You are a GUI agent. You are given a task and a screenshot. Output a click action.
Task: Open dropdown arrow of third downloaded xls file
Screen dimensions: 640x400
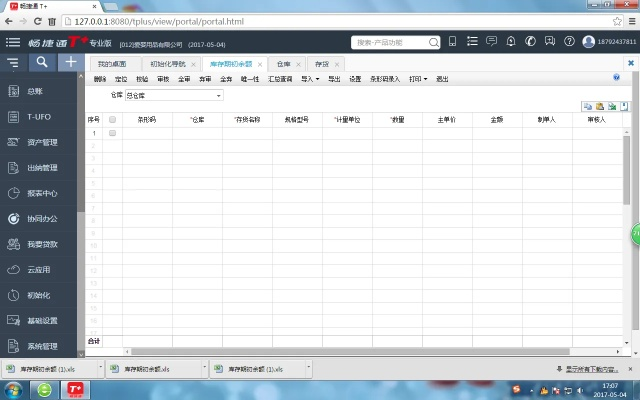click(309, 369)
